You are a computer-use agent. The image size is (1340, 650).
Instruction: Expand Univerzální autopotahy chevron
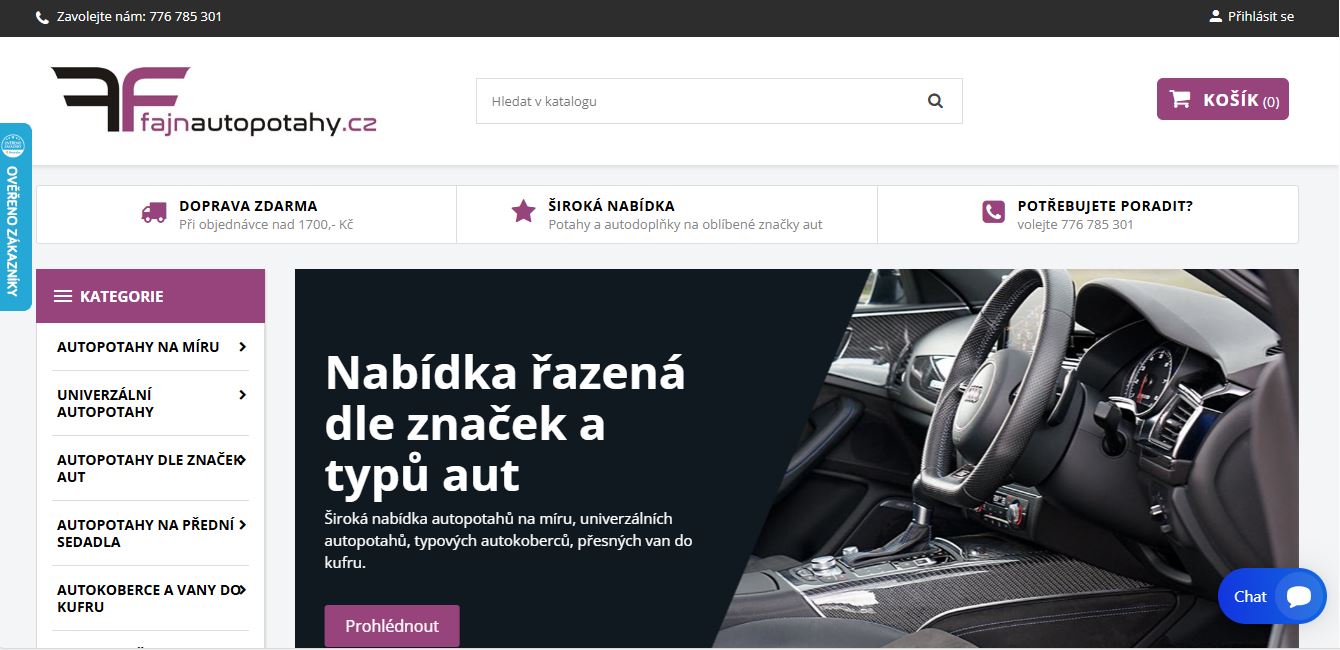click(x=242, y=395)
